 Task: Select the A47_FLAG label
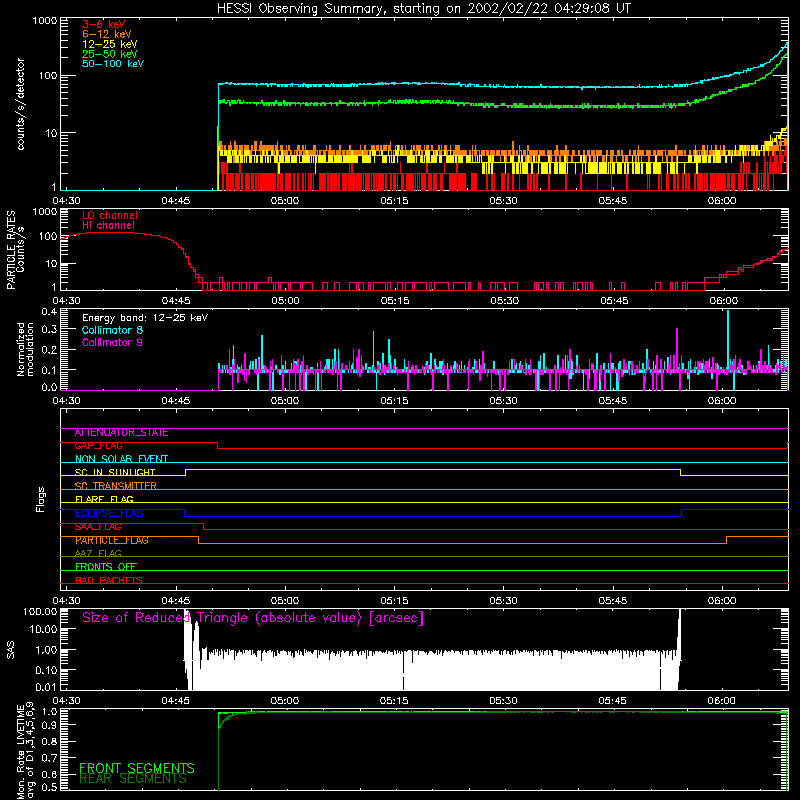coord(98,554)
